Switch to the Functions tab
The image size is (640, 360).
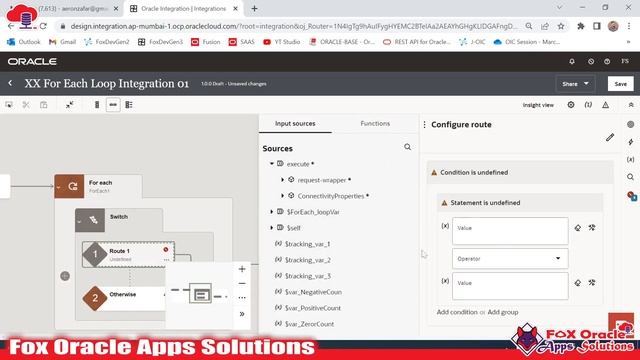coord(375,123)
